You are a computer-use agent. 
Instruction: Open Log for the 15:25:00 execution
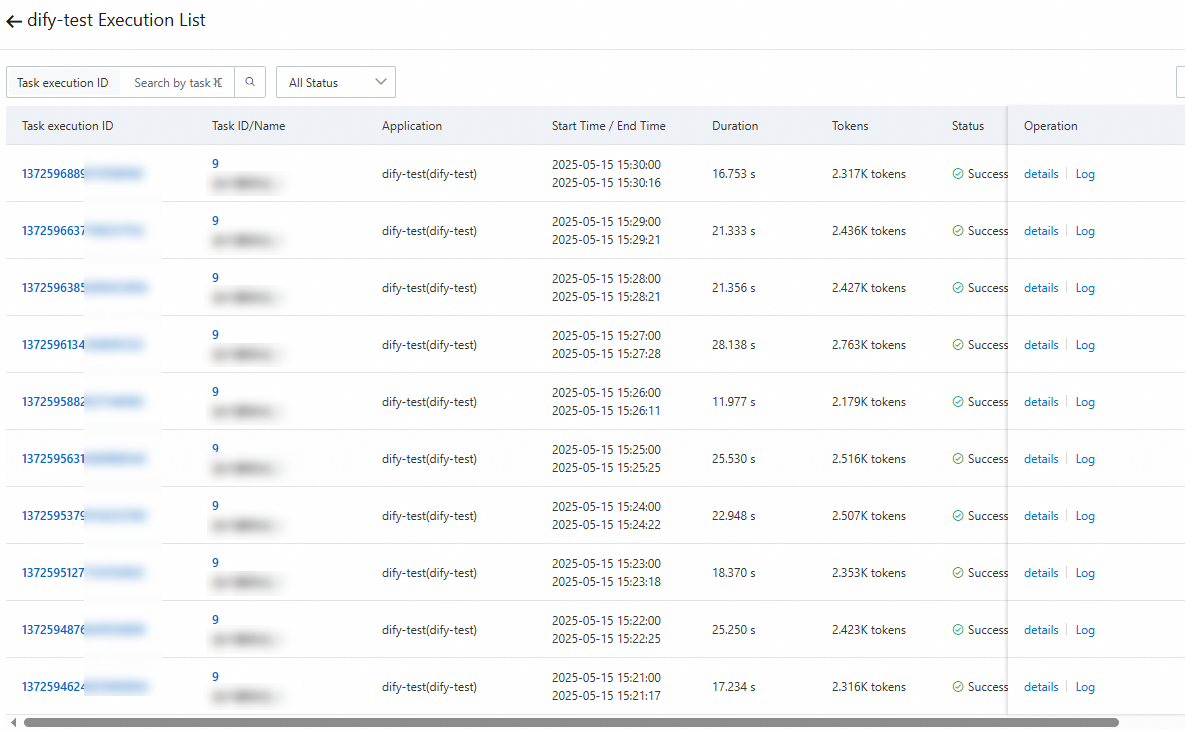1084,459
